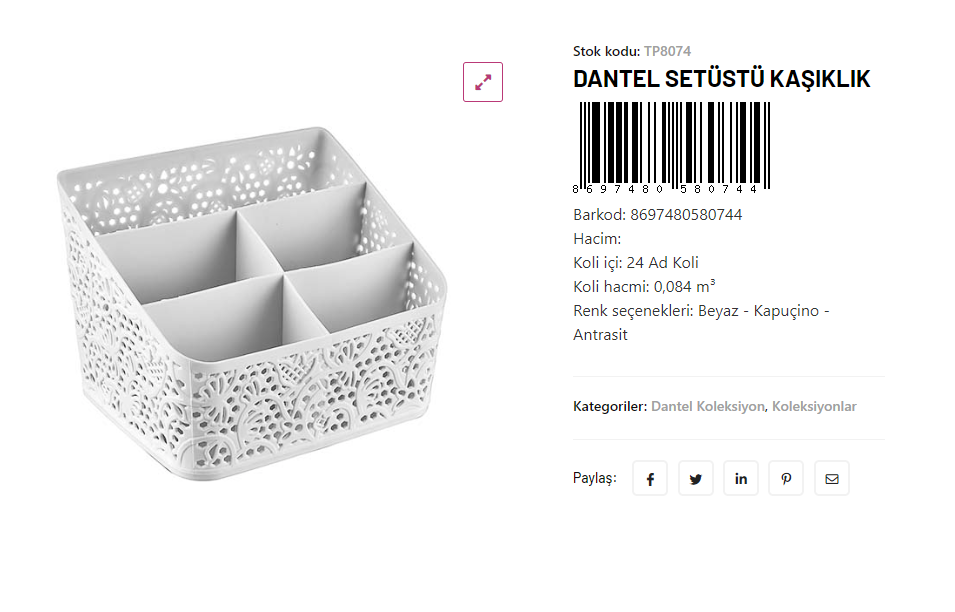
Task: Open the Koleksiyonlar category link
Action: point(814,407)
